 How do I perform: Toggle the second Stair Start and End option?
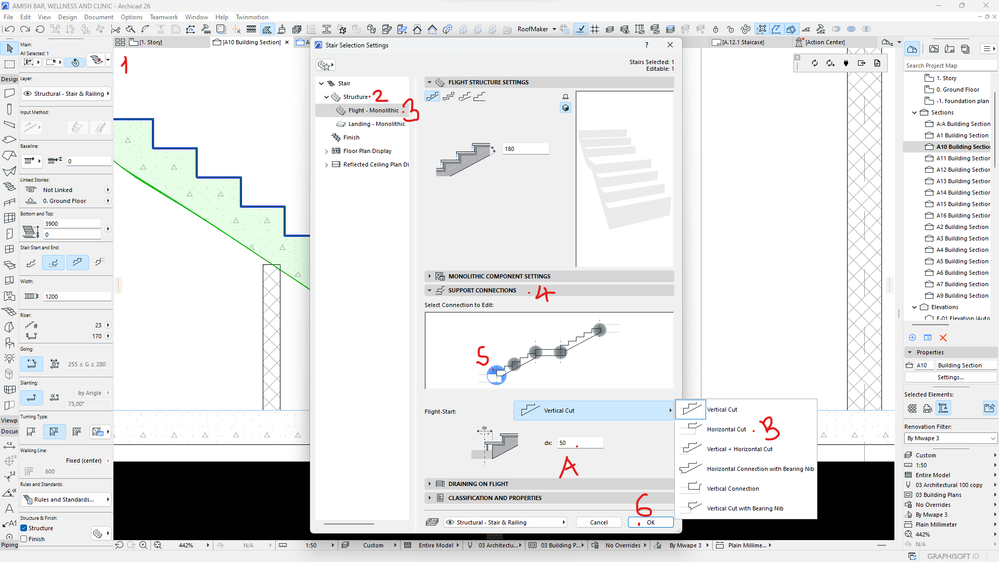click(x=54, y=262)
